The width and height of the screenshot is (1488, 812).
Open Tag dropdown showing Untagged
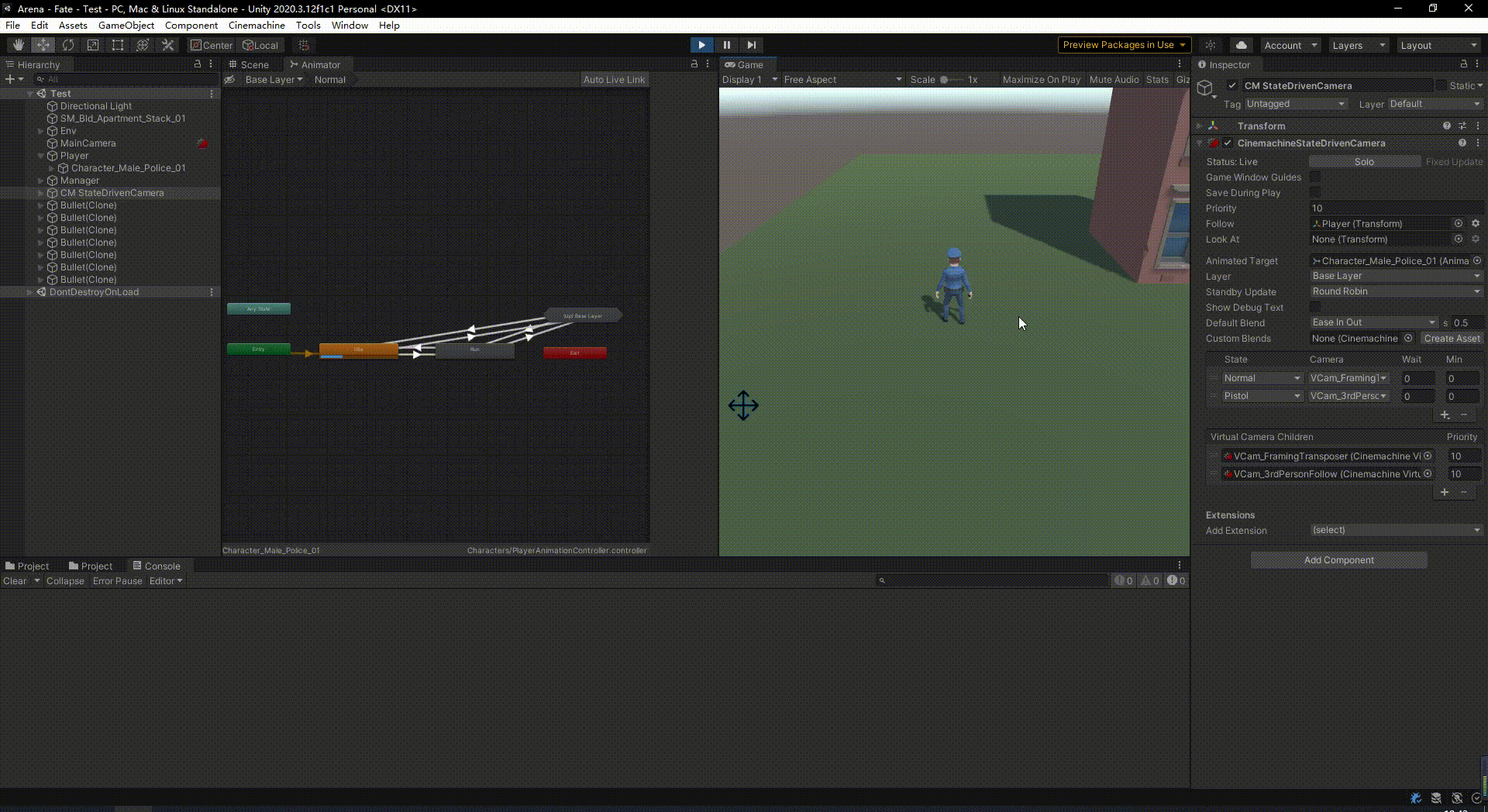(x=1295, y=104)
